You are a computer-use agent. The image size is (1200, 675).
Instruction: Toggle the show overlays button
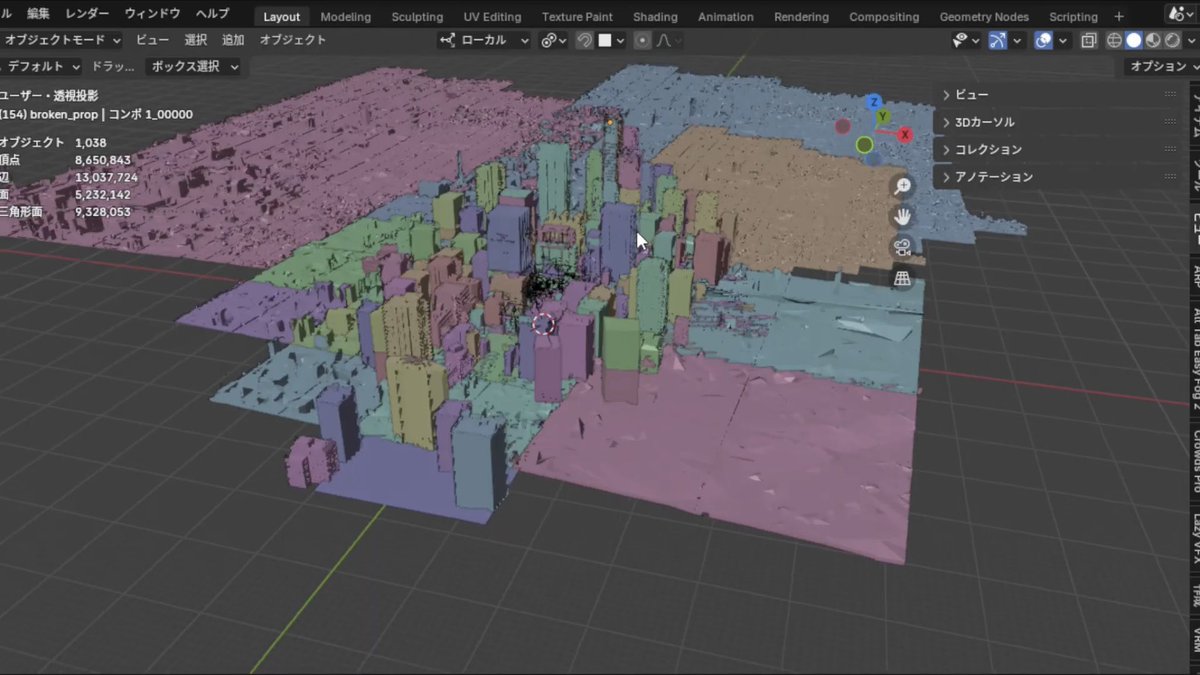pos(1043,40)
